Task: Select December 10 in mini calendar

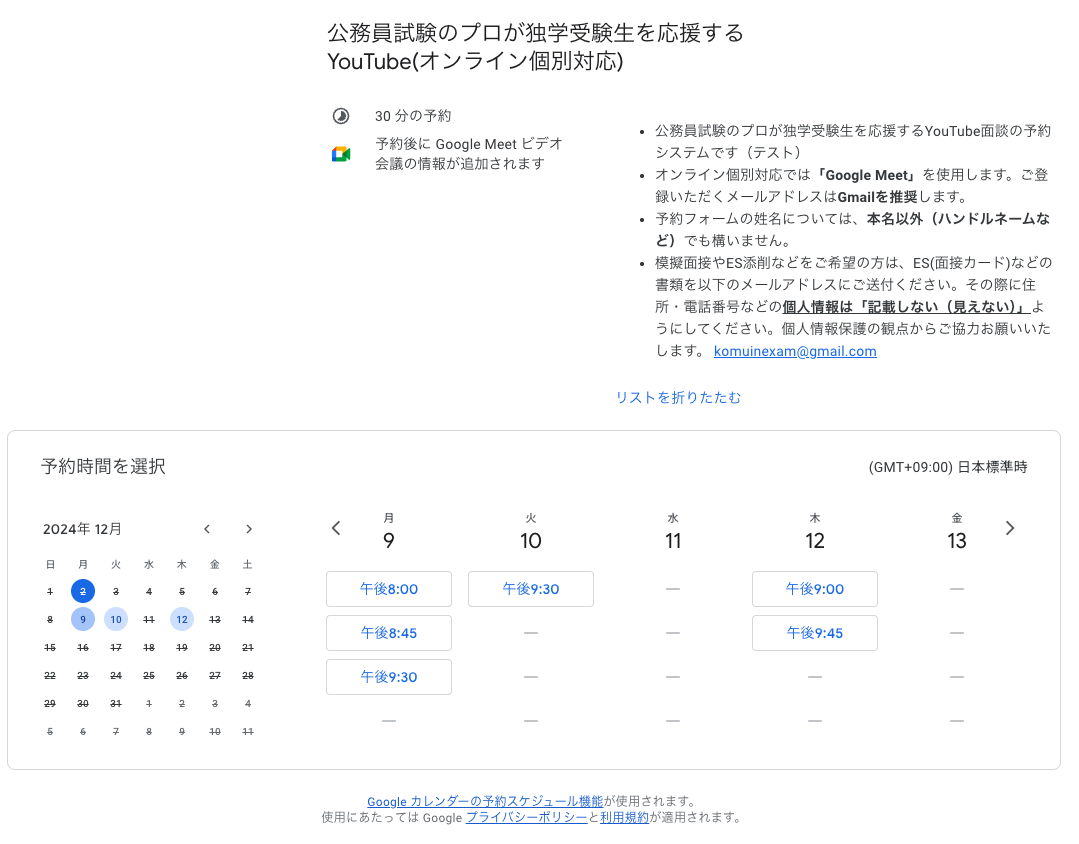Action: [x=116, y=620]
